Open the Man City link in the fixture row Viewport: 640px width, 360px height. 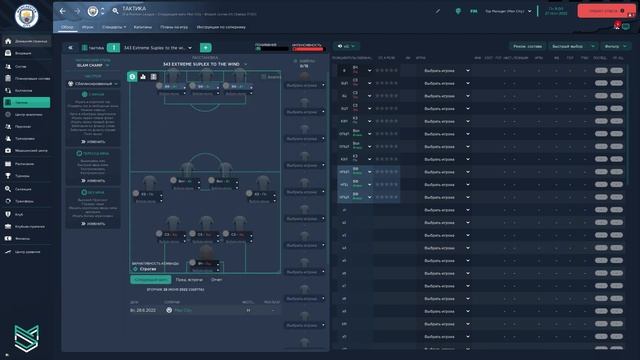[x=183, y=310]
